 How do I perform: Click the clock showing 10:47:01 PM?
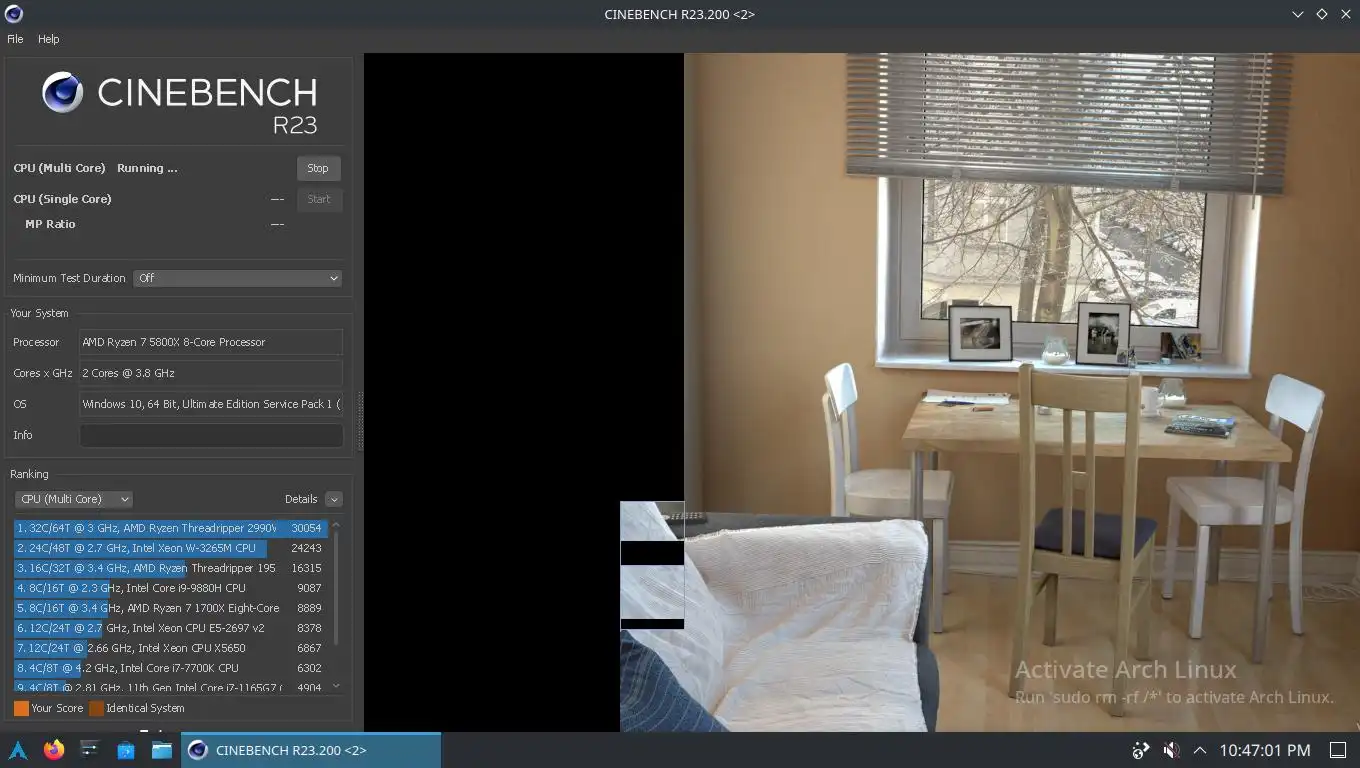[x=1265, y=750]
